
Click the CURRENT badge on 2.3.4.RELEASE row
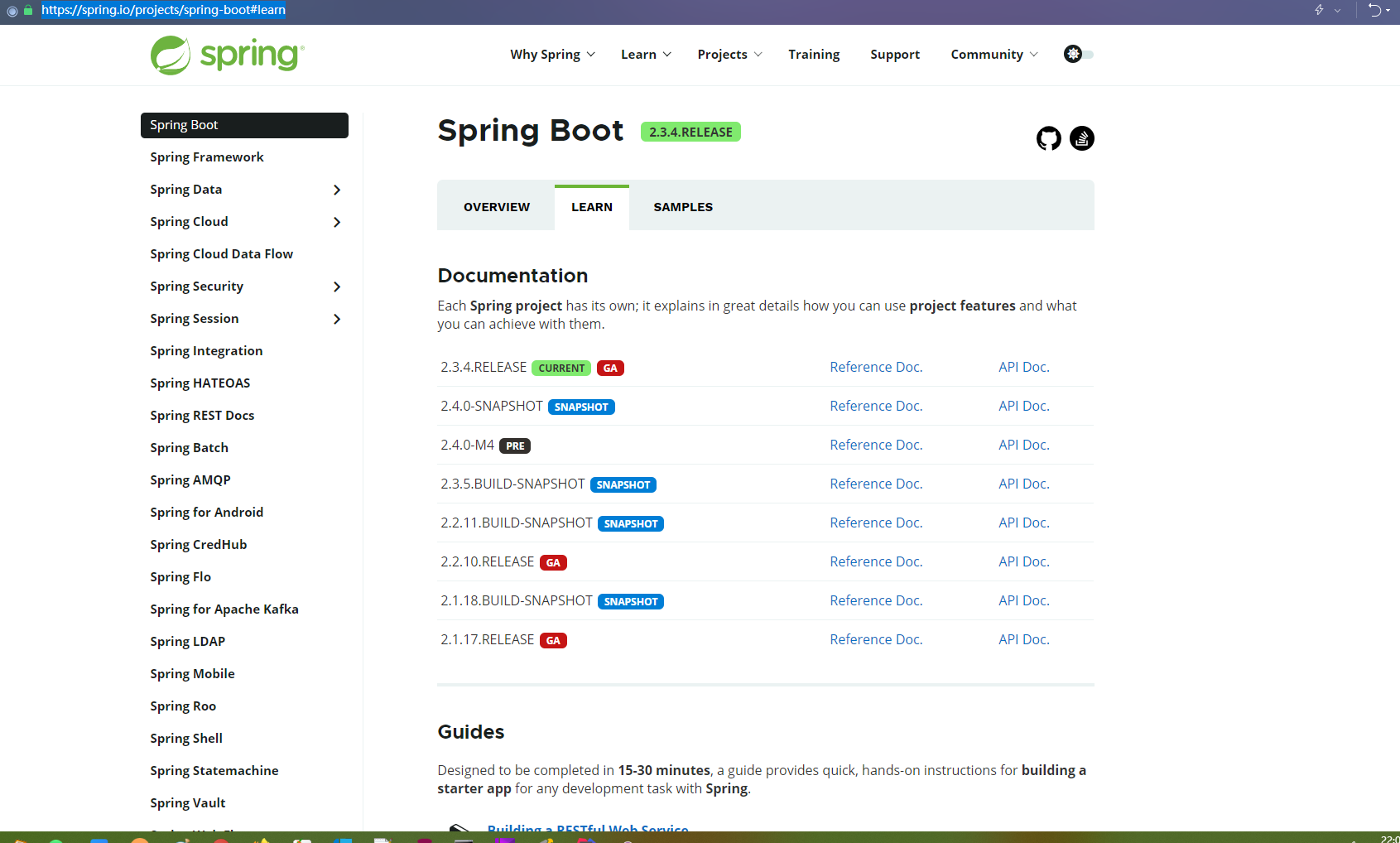click(561, 368)
